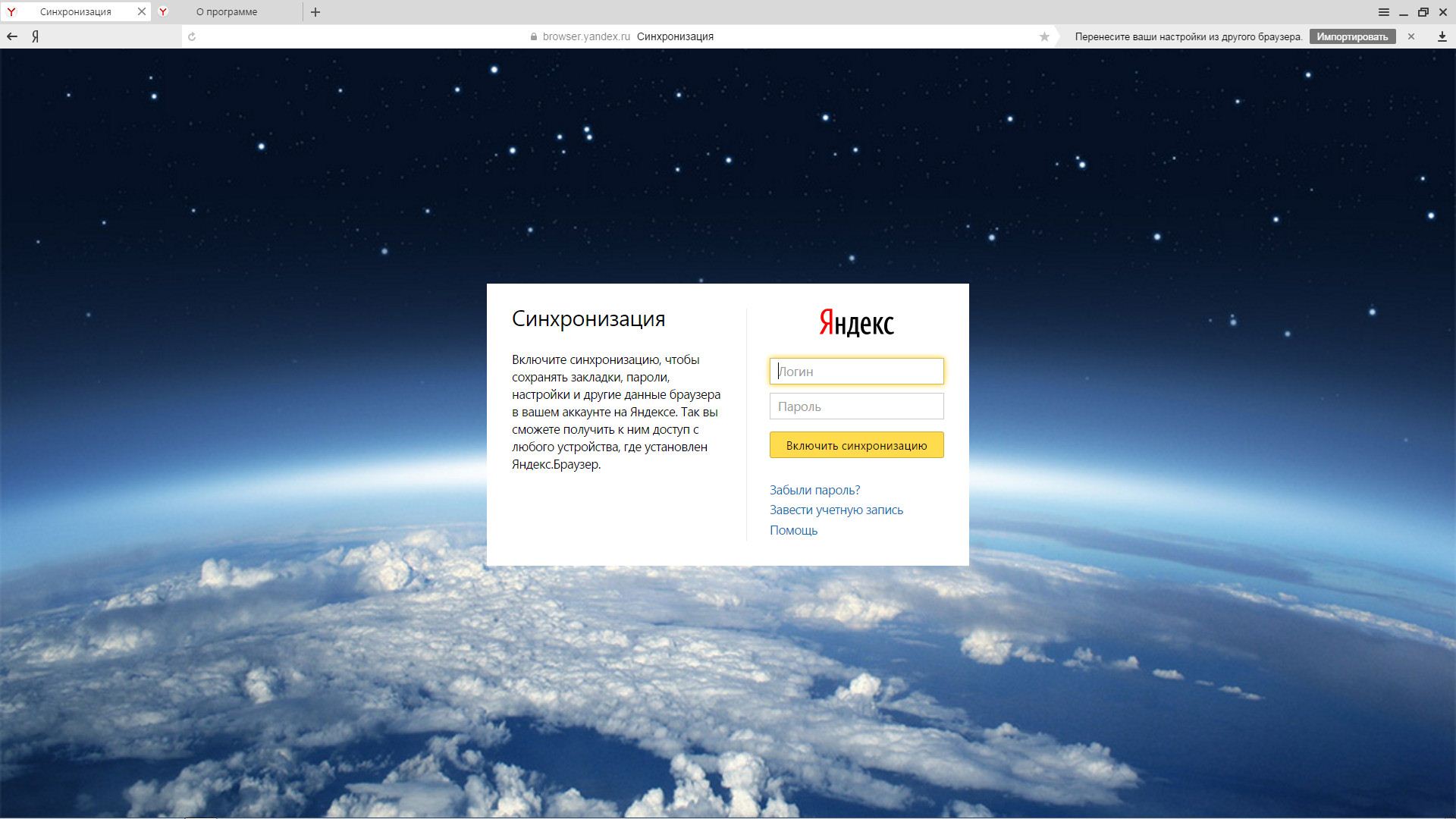This screenshot has height=819, width=1456.
Task: Focus the Логин input field
Action: coord(857,372)
